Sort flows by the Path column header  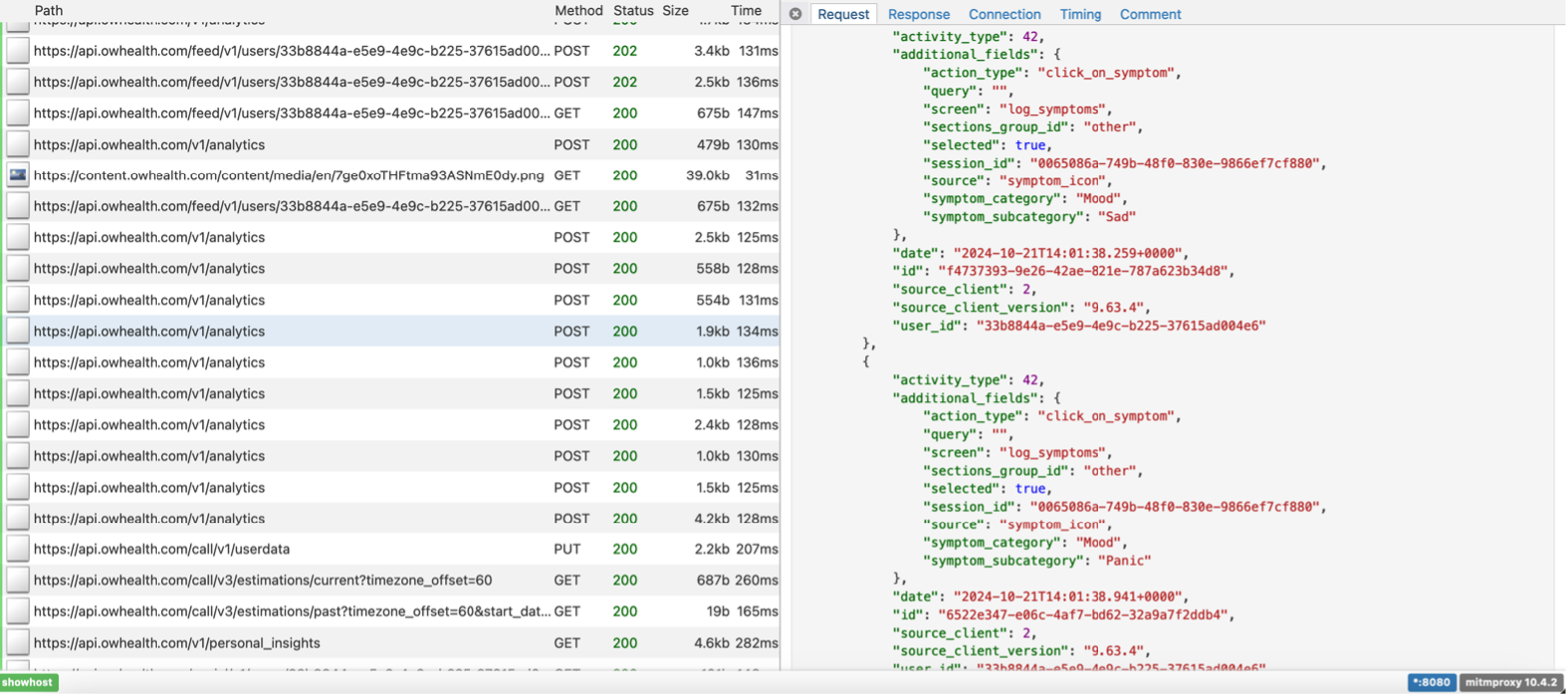(x=48, y=10)
